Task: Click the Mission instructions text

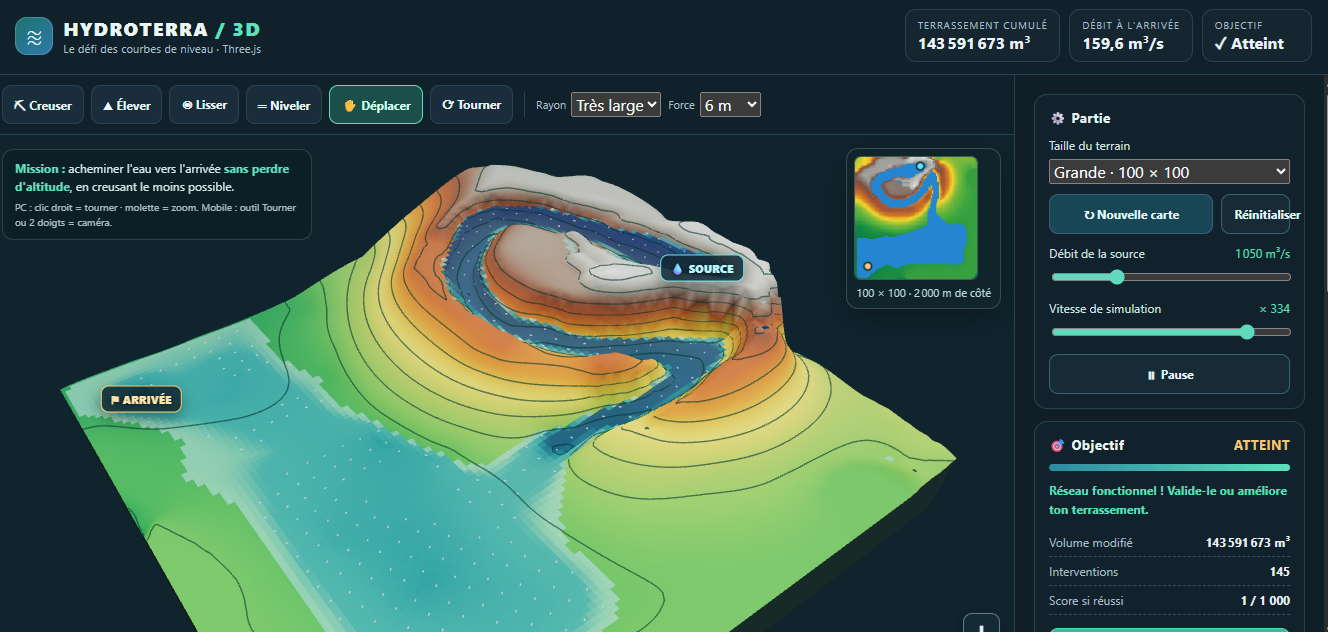Action: click(x=157, y=195)
